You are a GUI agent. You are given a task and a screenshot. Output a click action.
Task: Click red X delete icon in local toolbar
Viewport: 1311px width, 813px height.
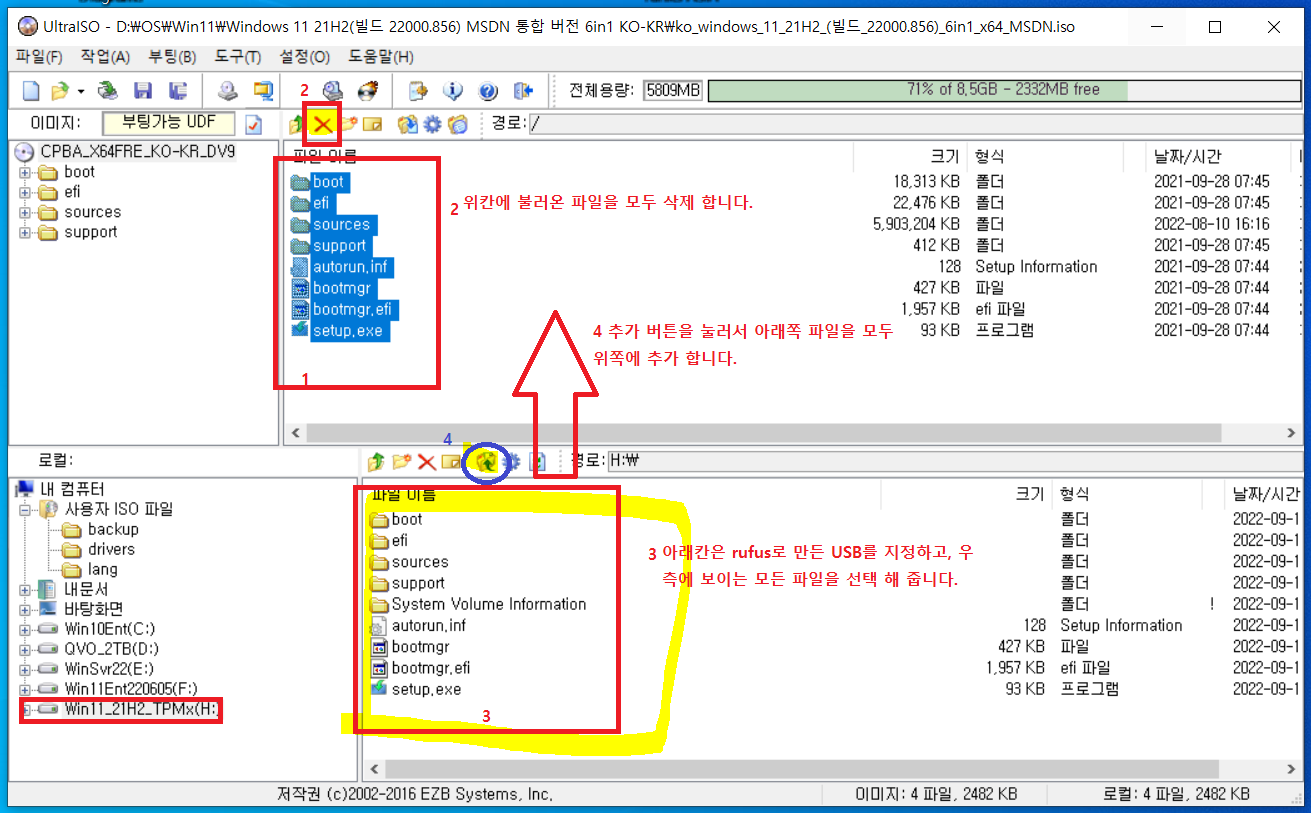(426, 461)
